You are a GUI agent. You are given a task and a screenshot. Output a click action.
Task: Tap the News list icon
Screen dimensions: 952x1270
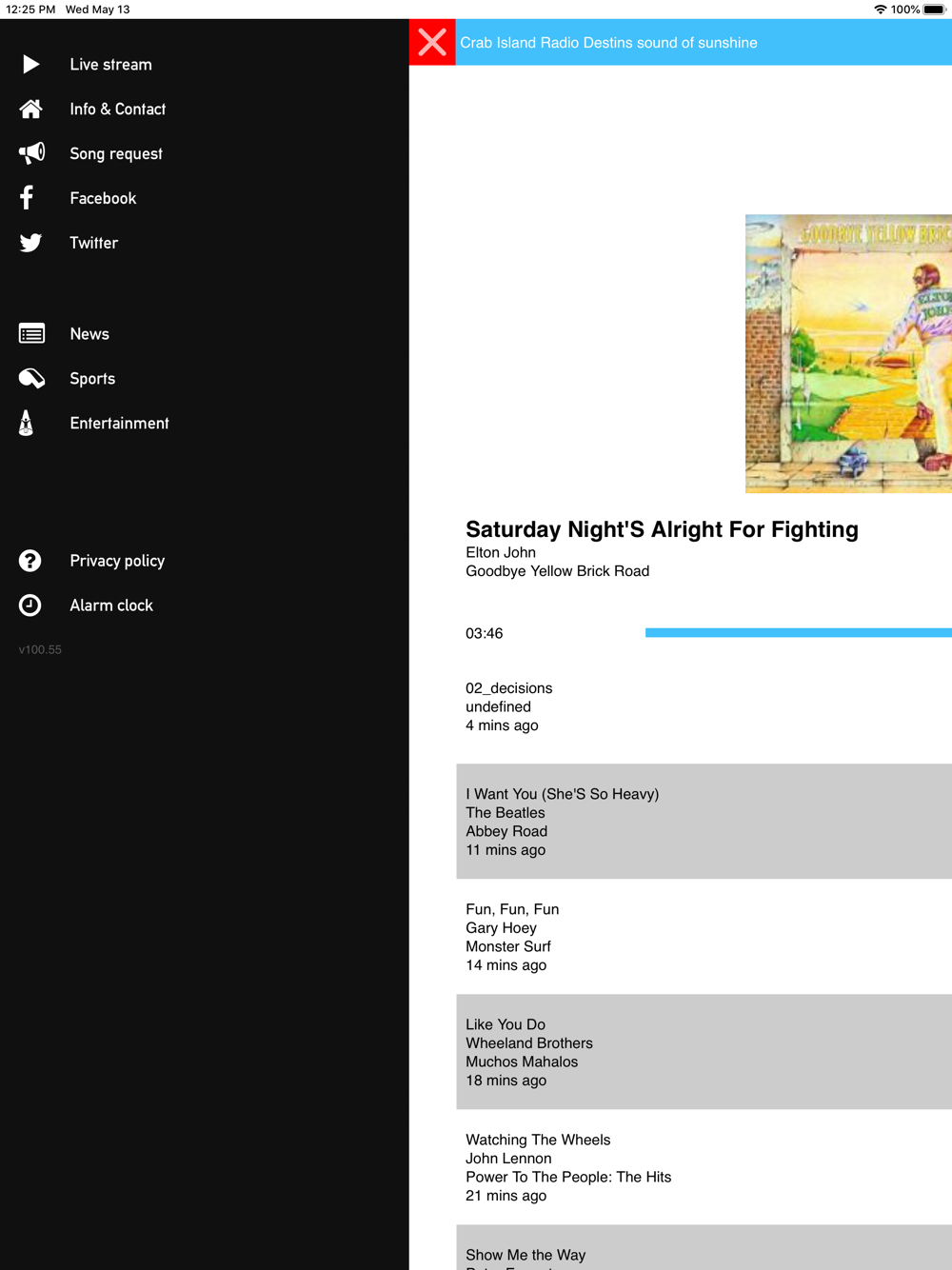click(x=31, y=334)
